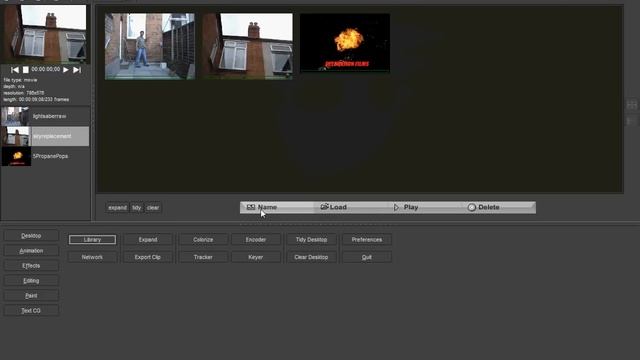Screen dimensions: 640x360
Task: Play the clip in preview player
Action: click(66, 70)
